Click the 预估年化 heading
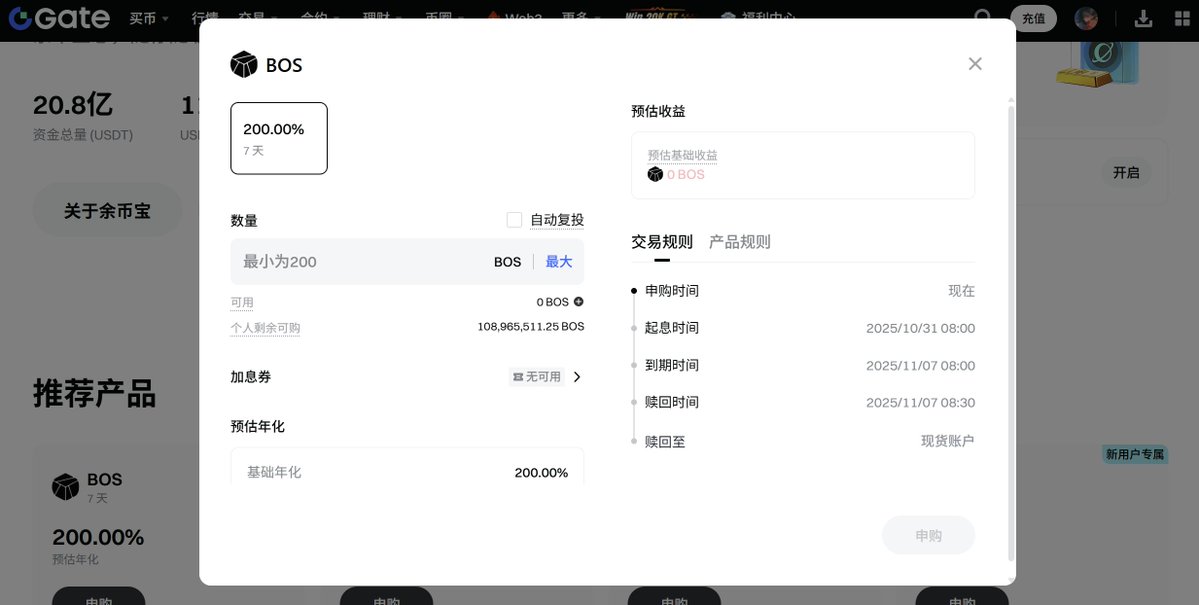 tap(258, 426)
